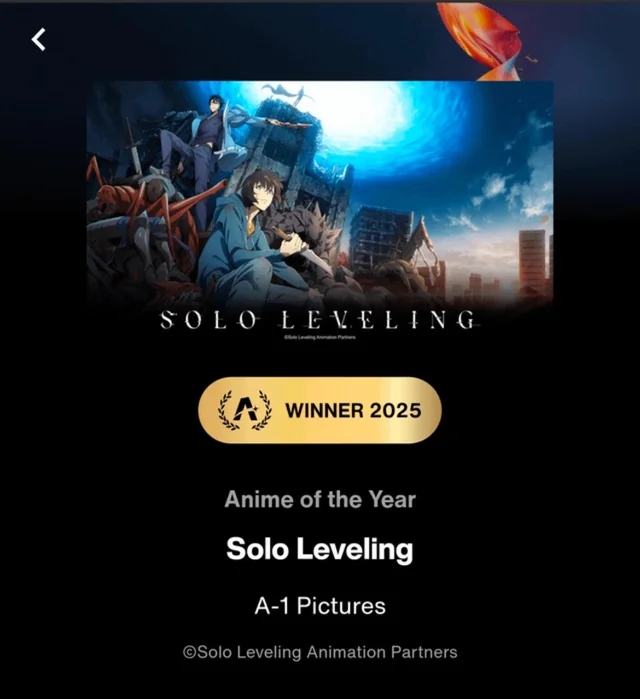Click the small copyright text under logo
The image size is (640, 699).
(320, 337)
